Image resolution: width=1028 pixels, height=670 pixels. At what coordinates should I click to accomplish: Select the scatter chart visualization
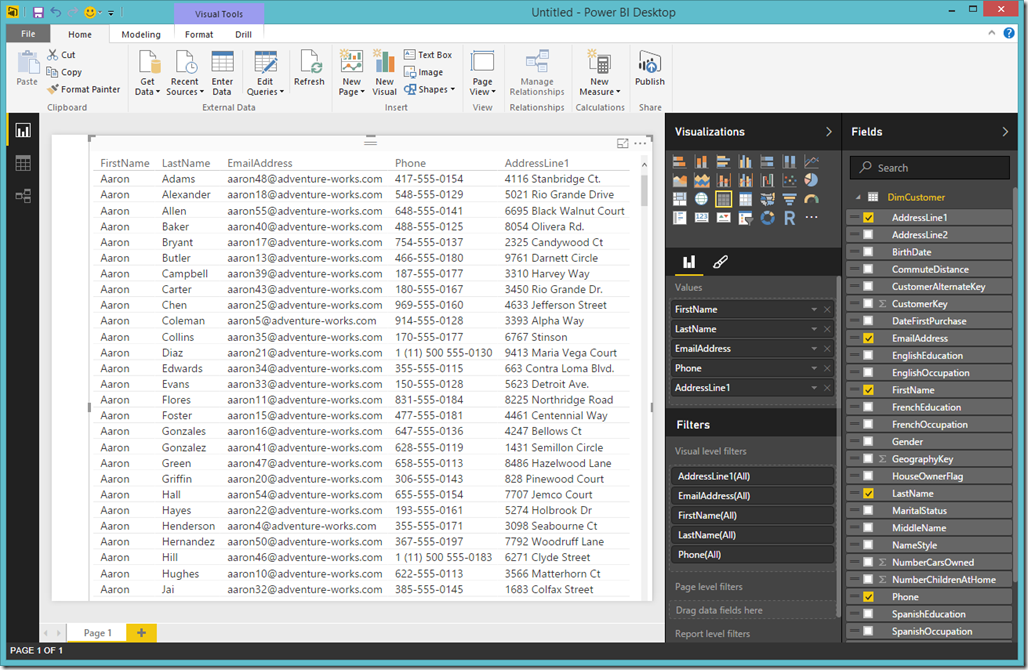(789, 180)
